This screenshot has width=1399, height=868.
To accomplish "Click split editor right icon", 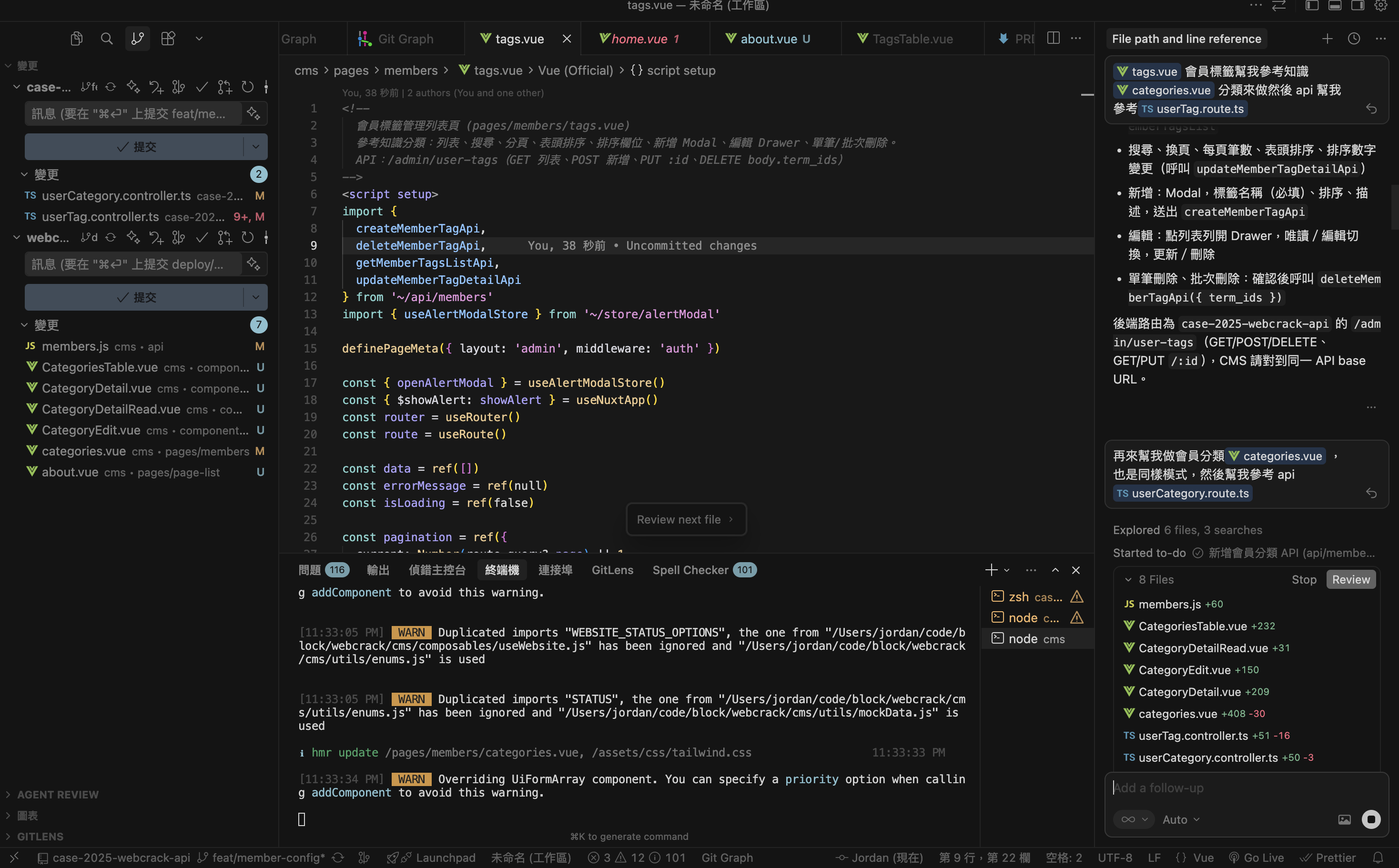I will (1053, 39).
